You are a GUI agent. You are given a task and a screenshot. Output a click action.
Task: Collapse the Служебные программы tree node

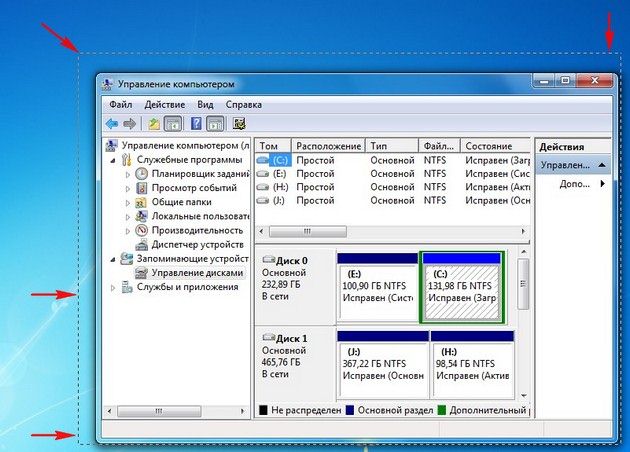113,160
